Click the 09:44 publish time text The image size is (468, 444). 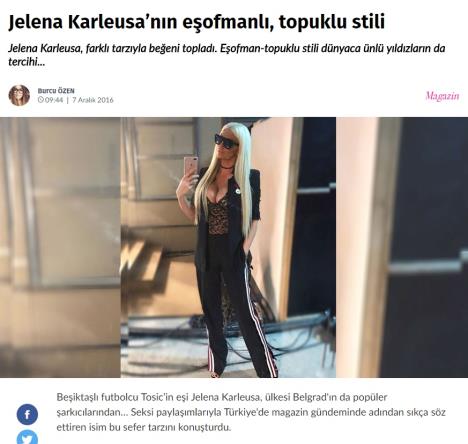[54, 100]
